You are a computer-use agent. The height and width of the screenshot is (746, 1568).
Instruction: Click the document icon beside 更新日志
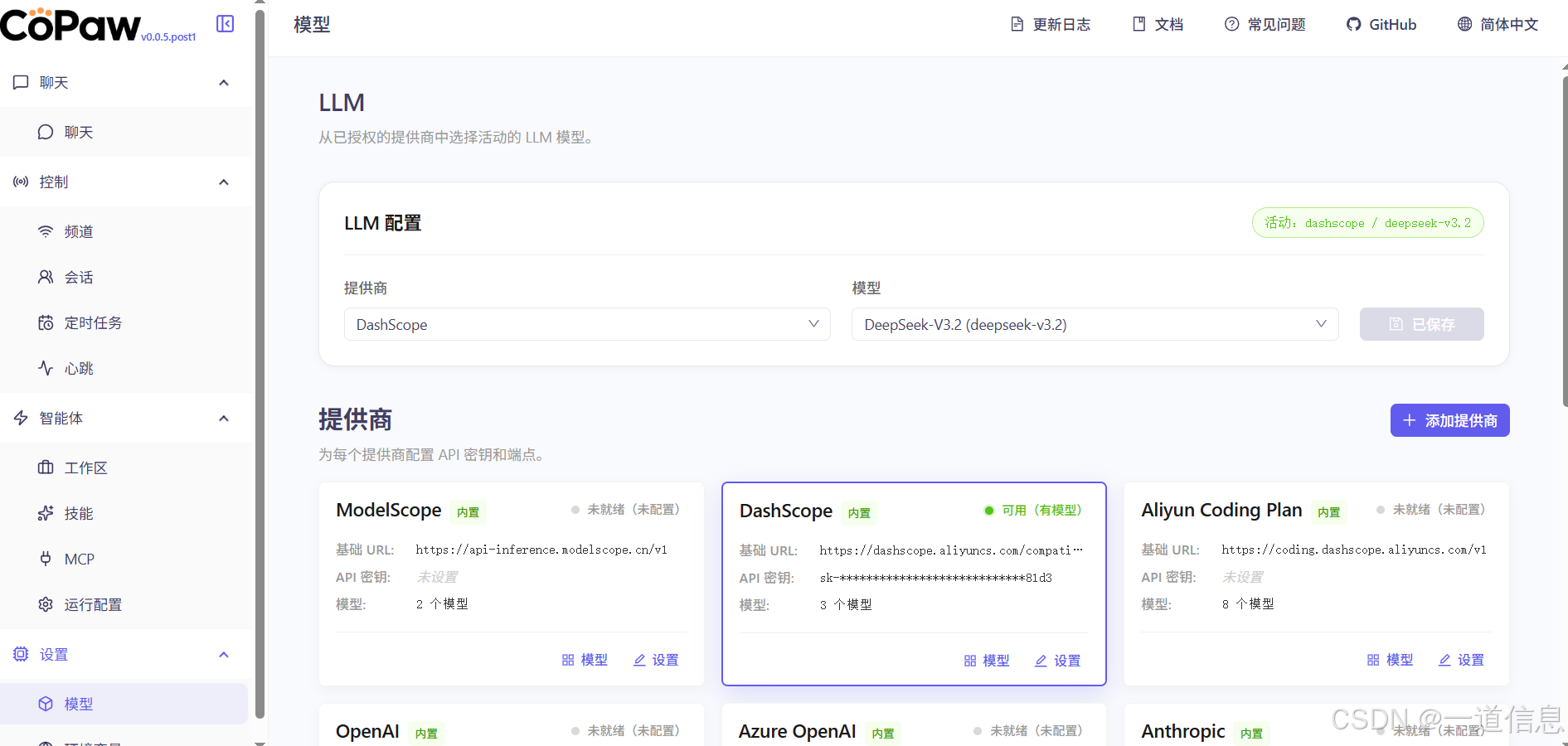tap(1017, 24)
